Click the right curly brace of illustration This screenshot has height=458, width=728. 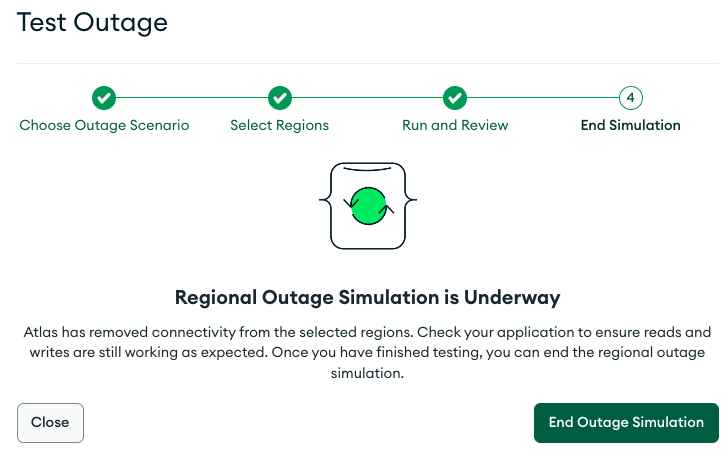point(409,204)
